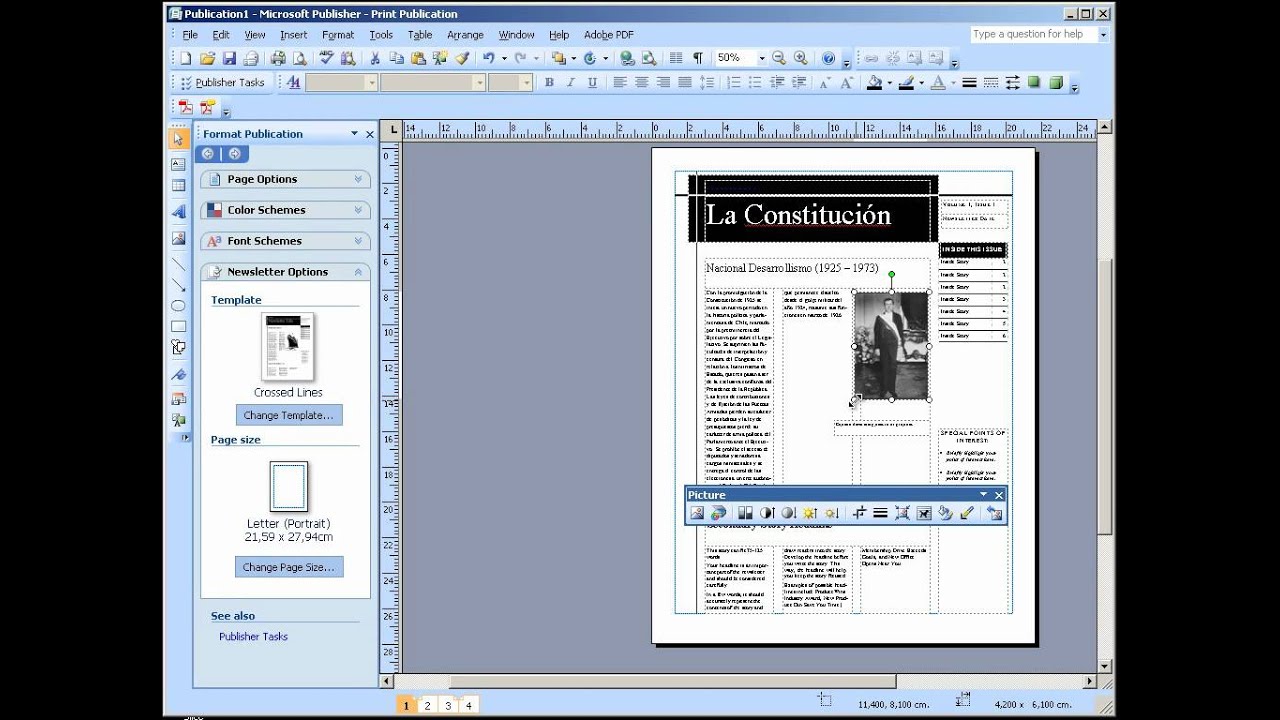Undo the last action

[488, 58]
